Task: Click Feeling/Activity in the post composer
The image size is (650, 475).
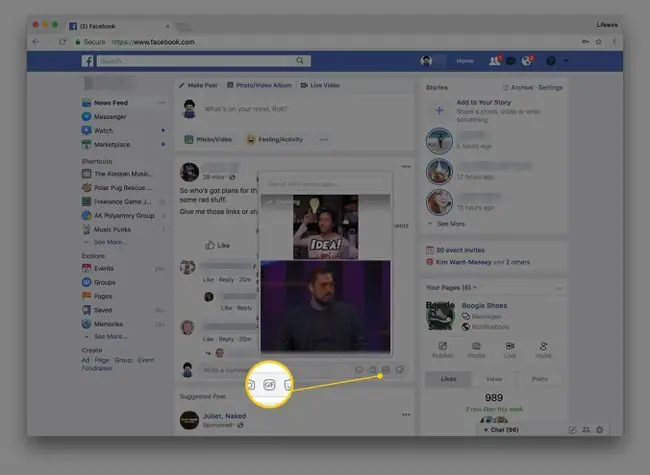Action: tap(275, 139)
